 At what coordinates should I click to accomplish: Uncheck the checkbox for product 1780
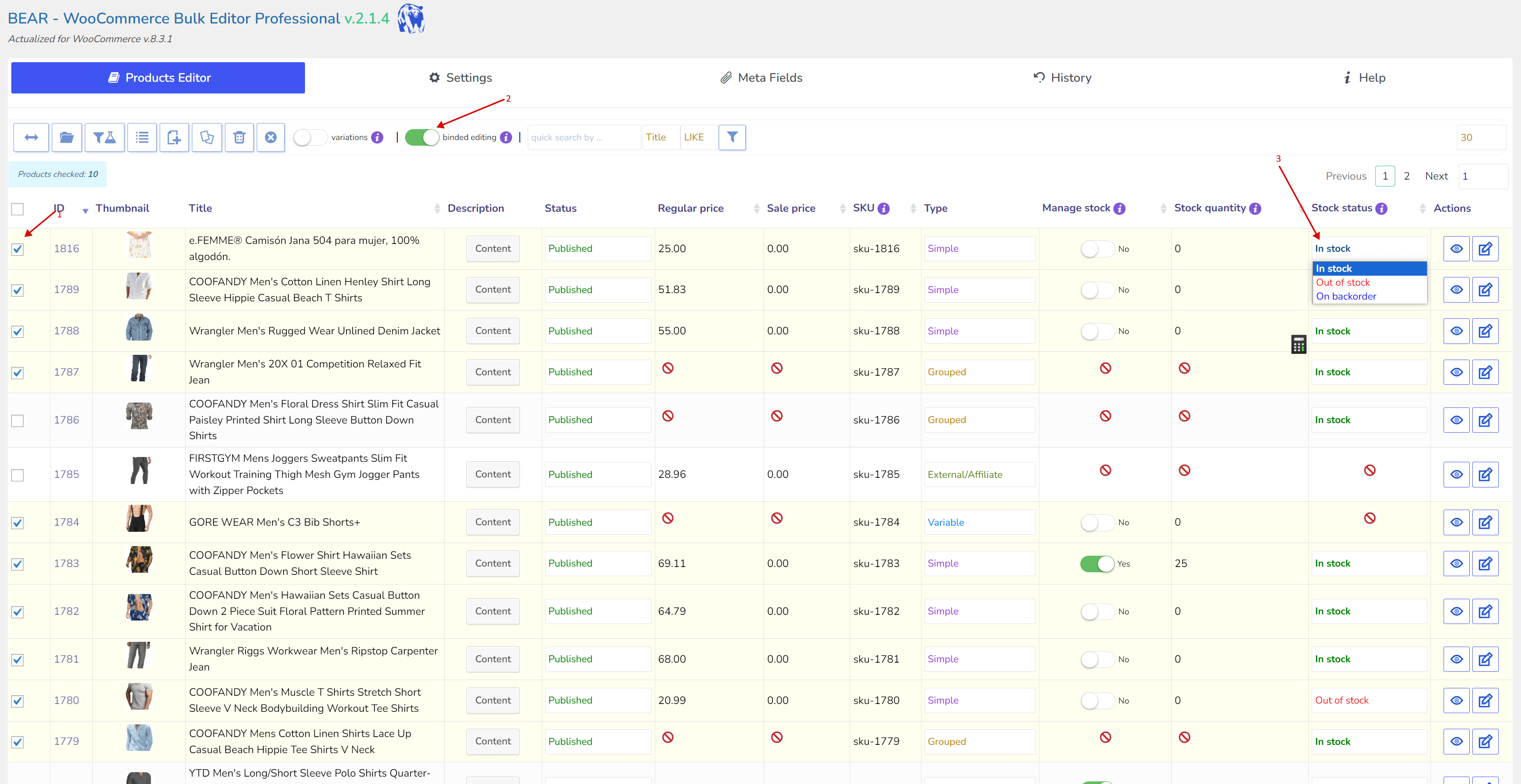click(x=18, y=701)
